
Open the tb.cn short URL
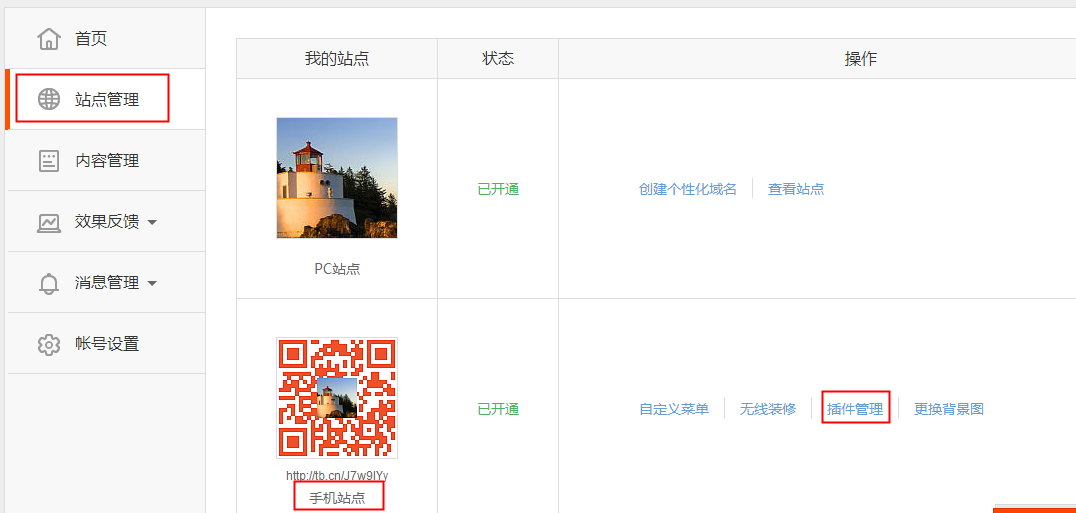pyautogui.click(x=337, y=475)
